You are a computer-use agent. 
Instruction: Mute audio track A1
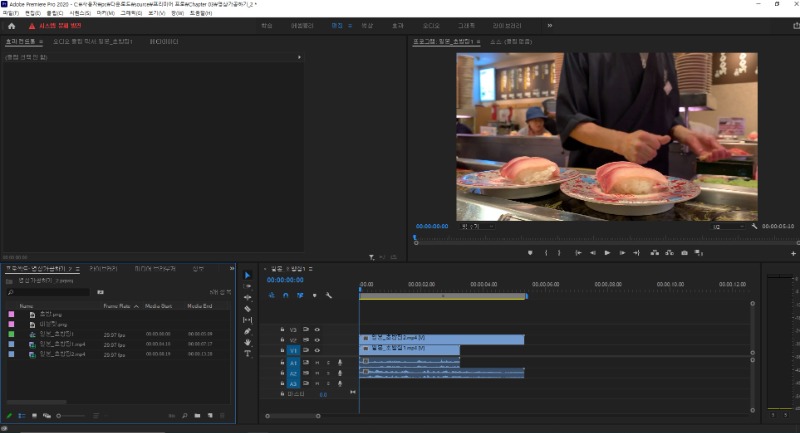point(317,363)
